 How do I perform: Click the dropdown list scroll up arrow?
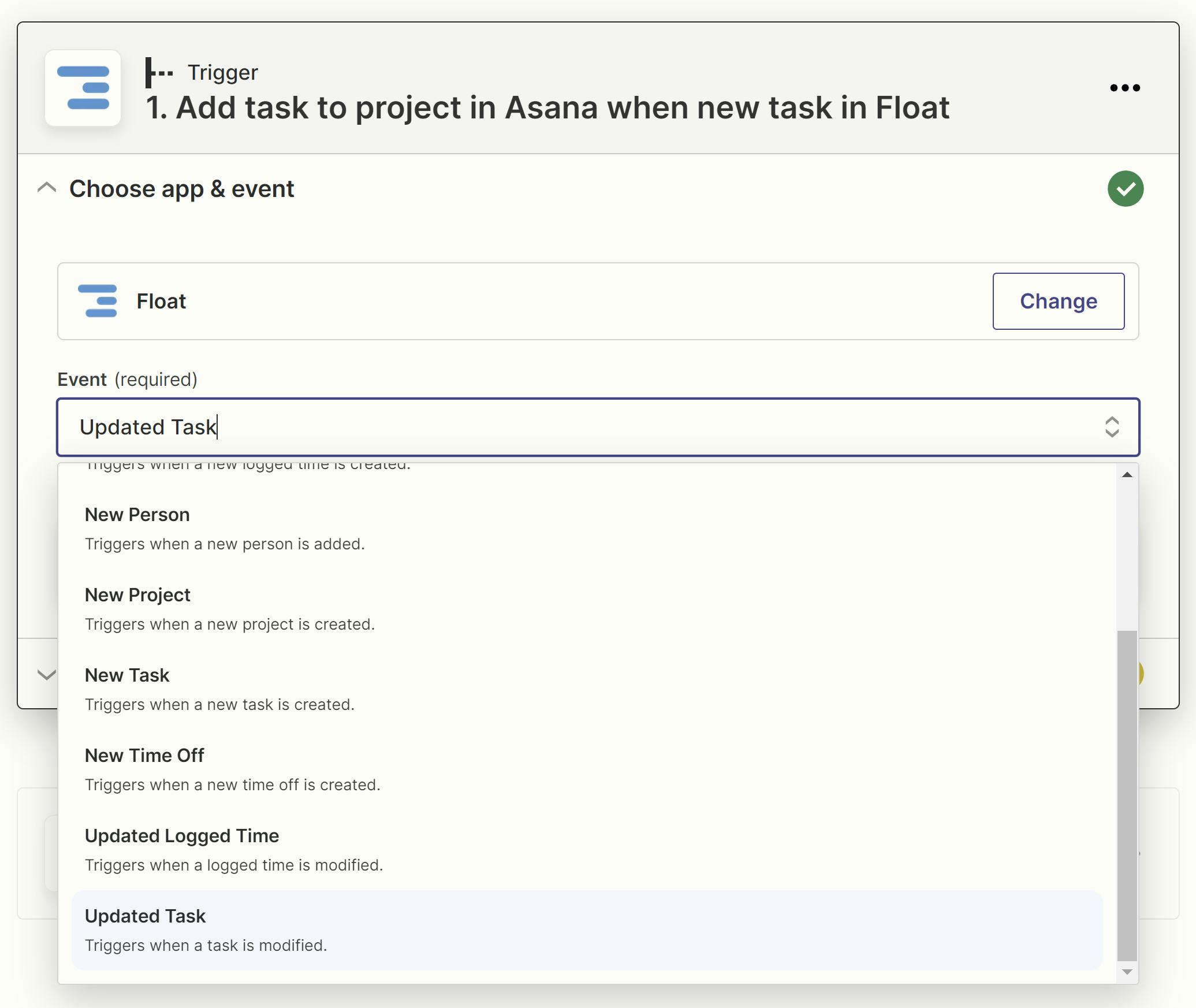pos(1127,475)
